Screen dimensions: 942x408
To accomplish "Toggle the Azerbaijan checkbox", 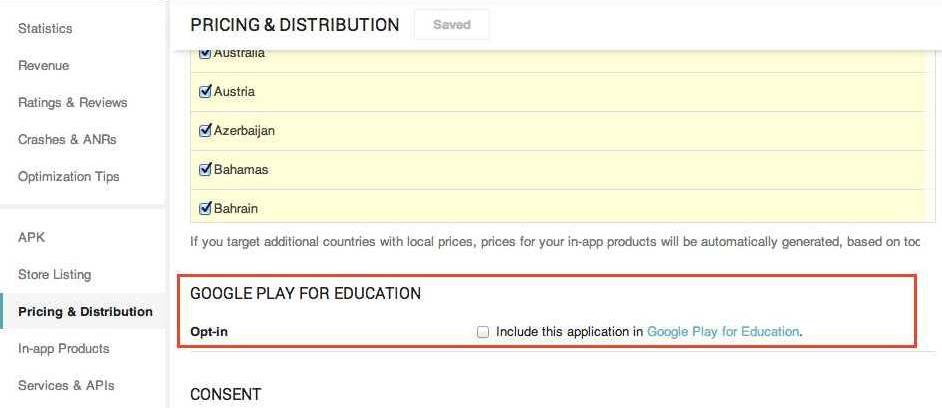I will point(206,130).
